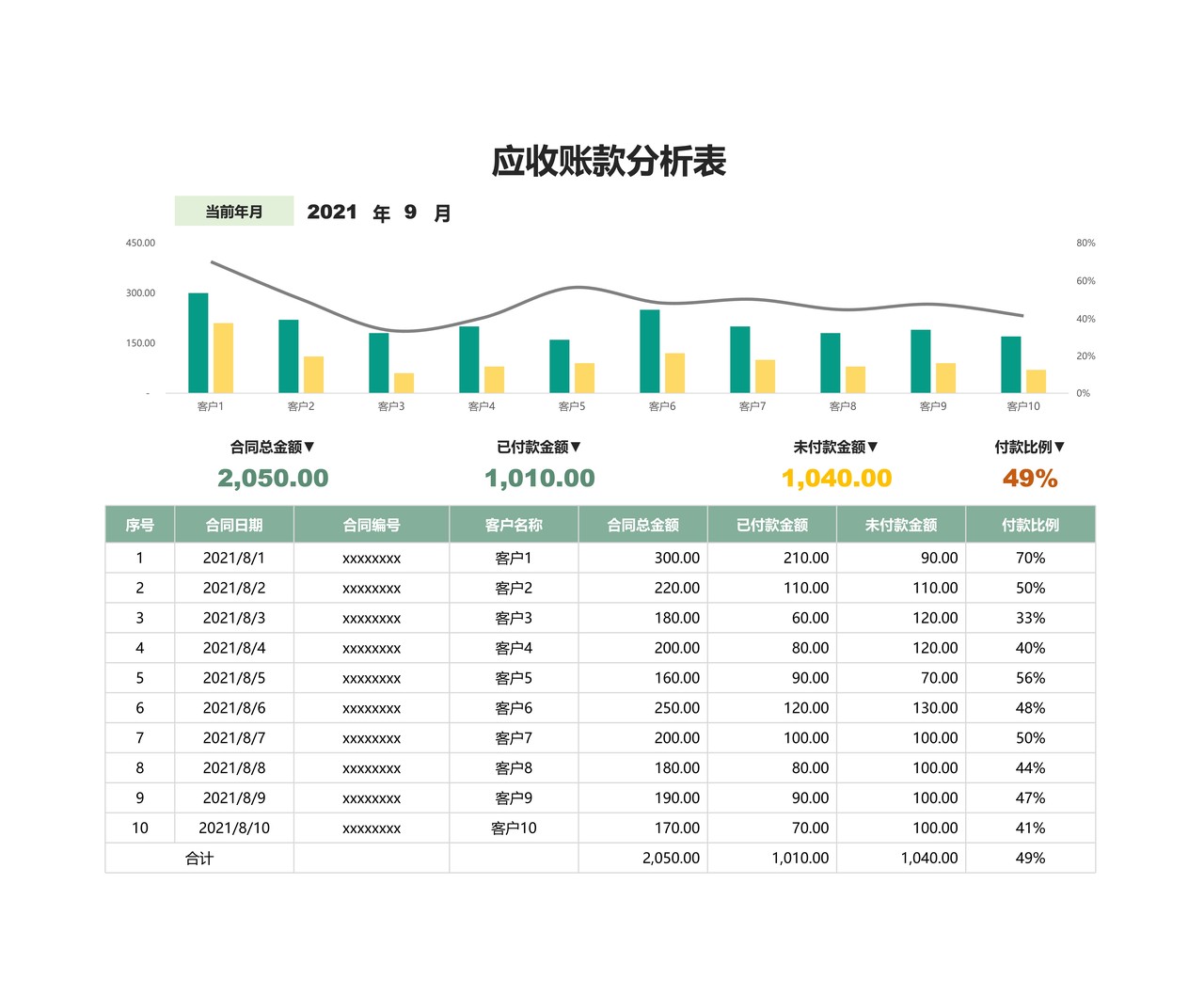Select the year value 2021
Image resolution: width=1204 pixels, height=994 pixels.
(x=333, y=213)
